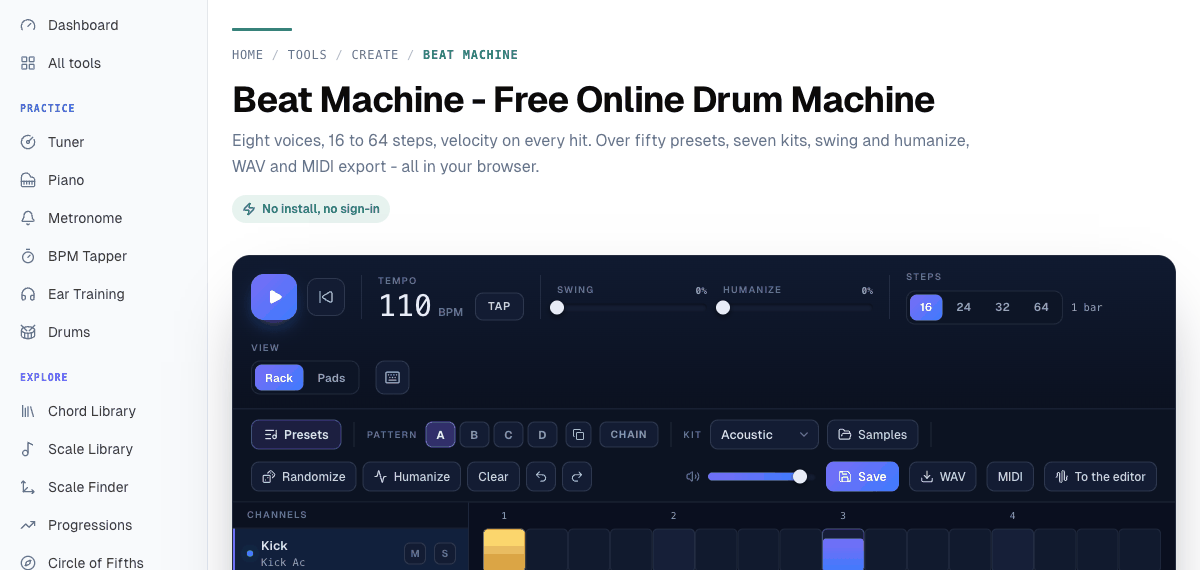The width and height of the screenshot is (1200, 570).
Task: Select pattern D
Action: coord(542,435)
